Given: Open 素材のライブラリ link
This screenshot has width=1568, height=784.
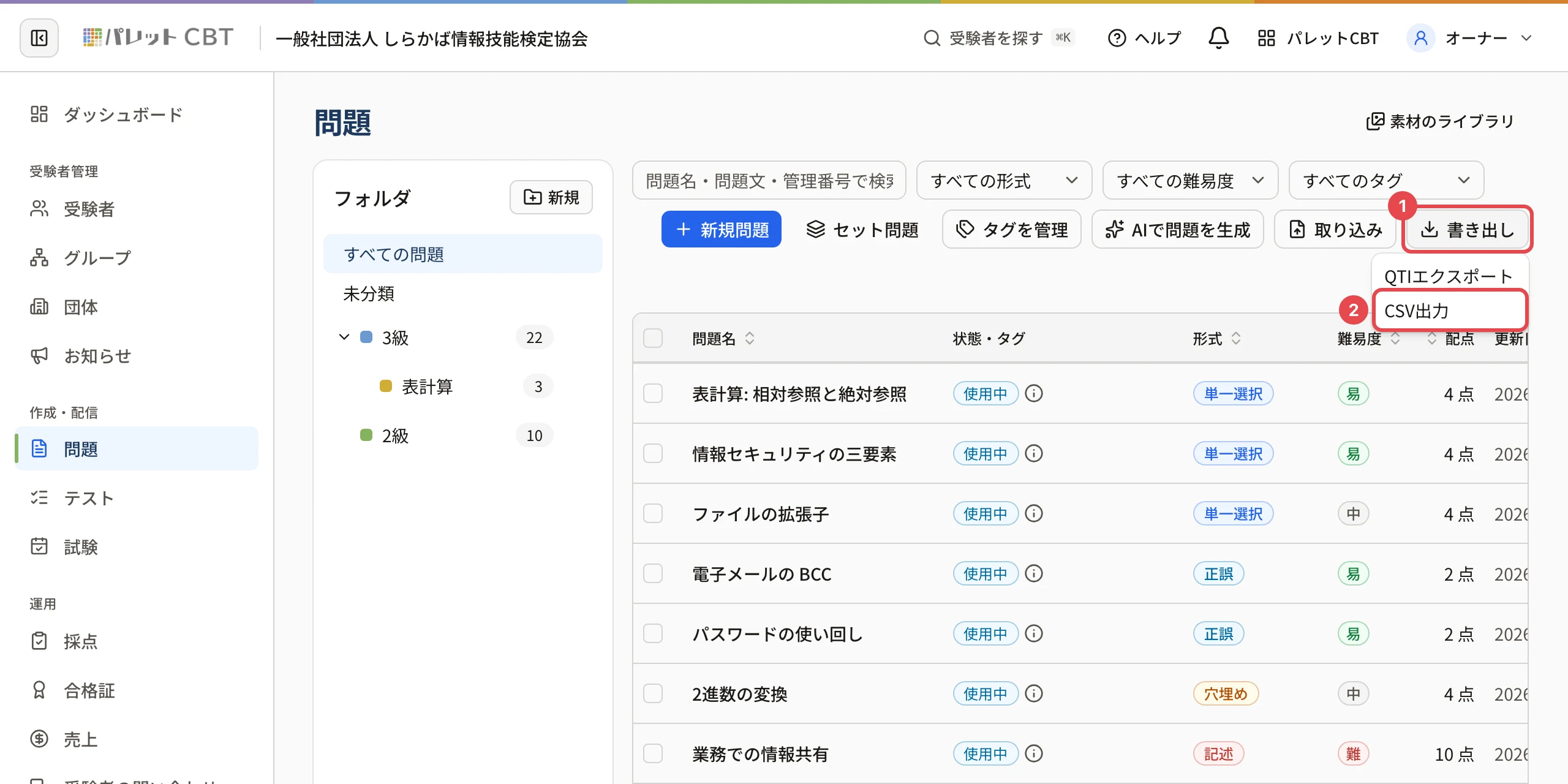Looking at the screenshot, I should 1441,121.
